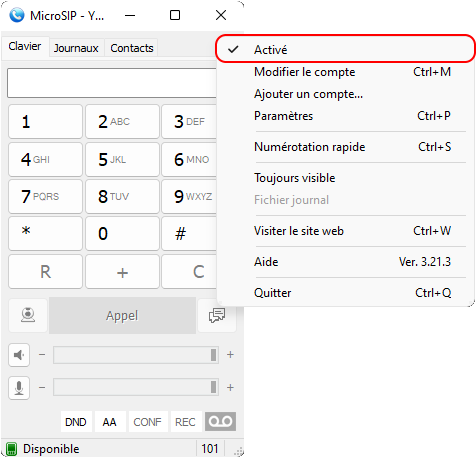Click the green Disponible status icon
The height and width of the screenshot is (459, 476).
coord(11,449)
